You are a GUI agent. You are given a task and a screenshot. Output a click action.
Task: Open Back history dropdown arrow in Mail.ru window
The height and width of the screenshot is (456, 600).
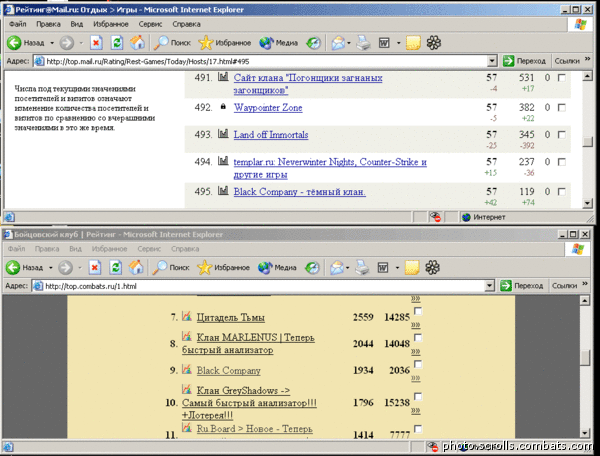coord(52,43)
